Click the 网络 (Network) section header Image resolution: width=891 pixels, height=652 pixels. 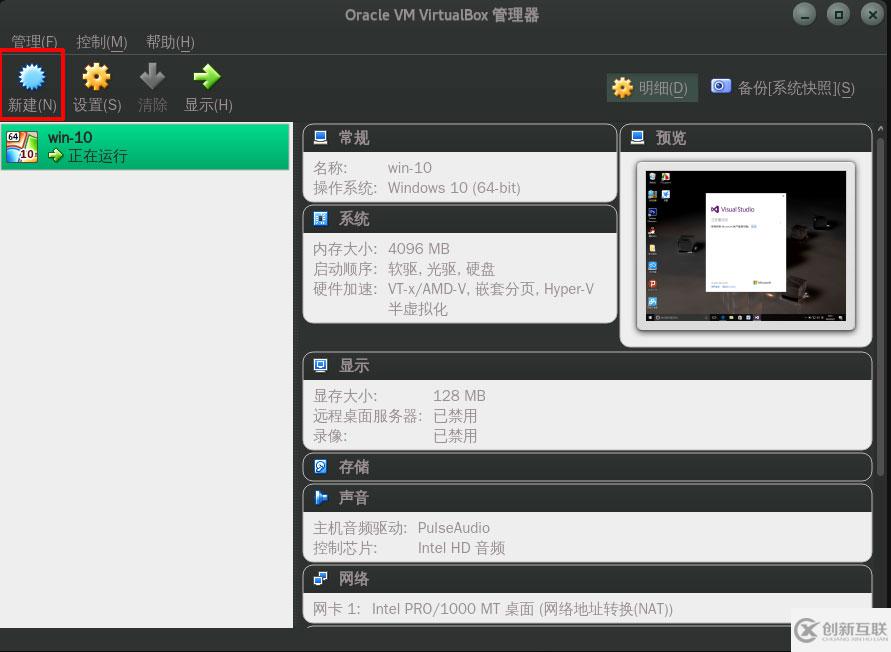[588, 579]
